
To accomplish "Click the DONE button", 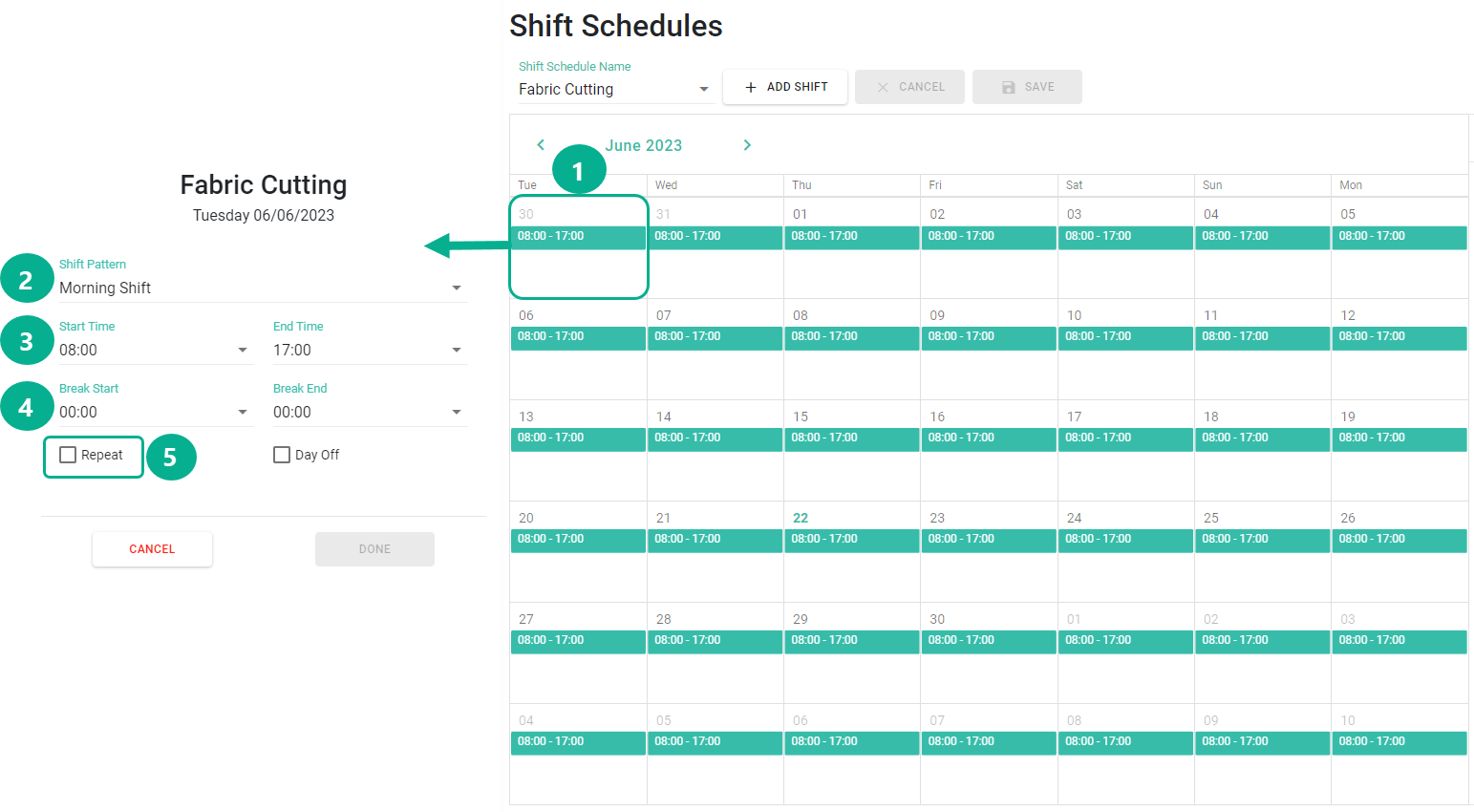I will (x=374, y=549).
